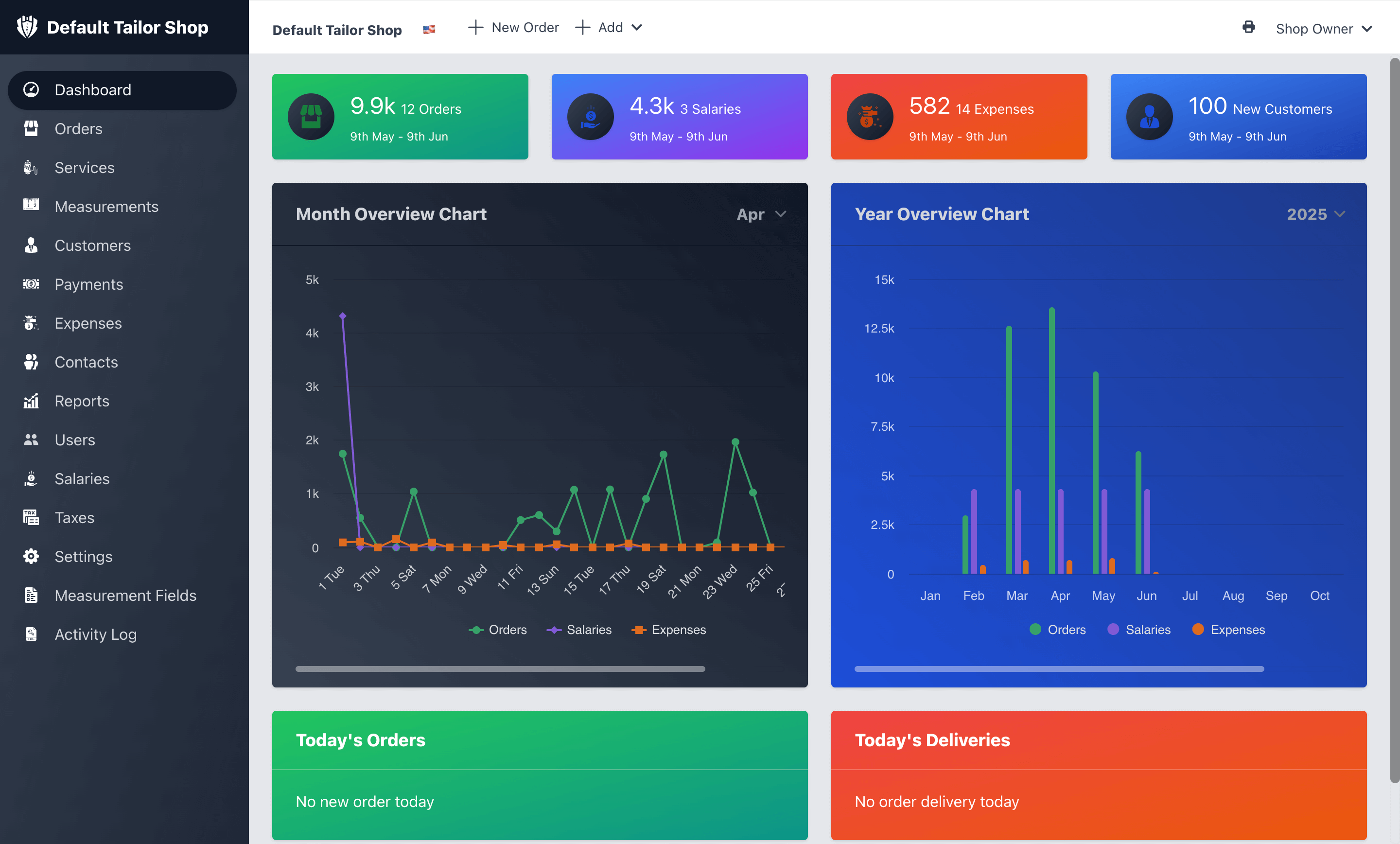Click the Measurements ruler sidebar icon

(31, 205)
